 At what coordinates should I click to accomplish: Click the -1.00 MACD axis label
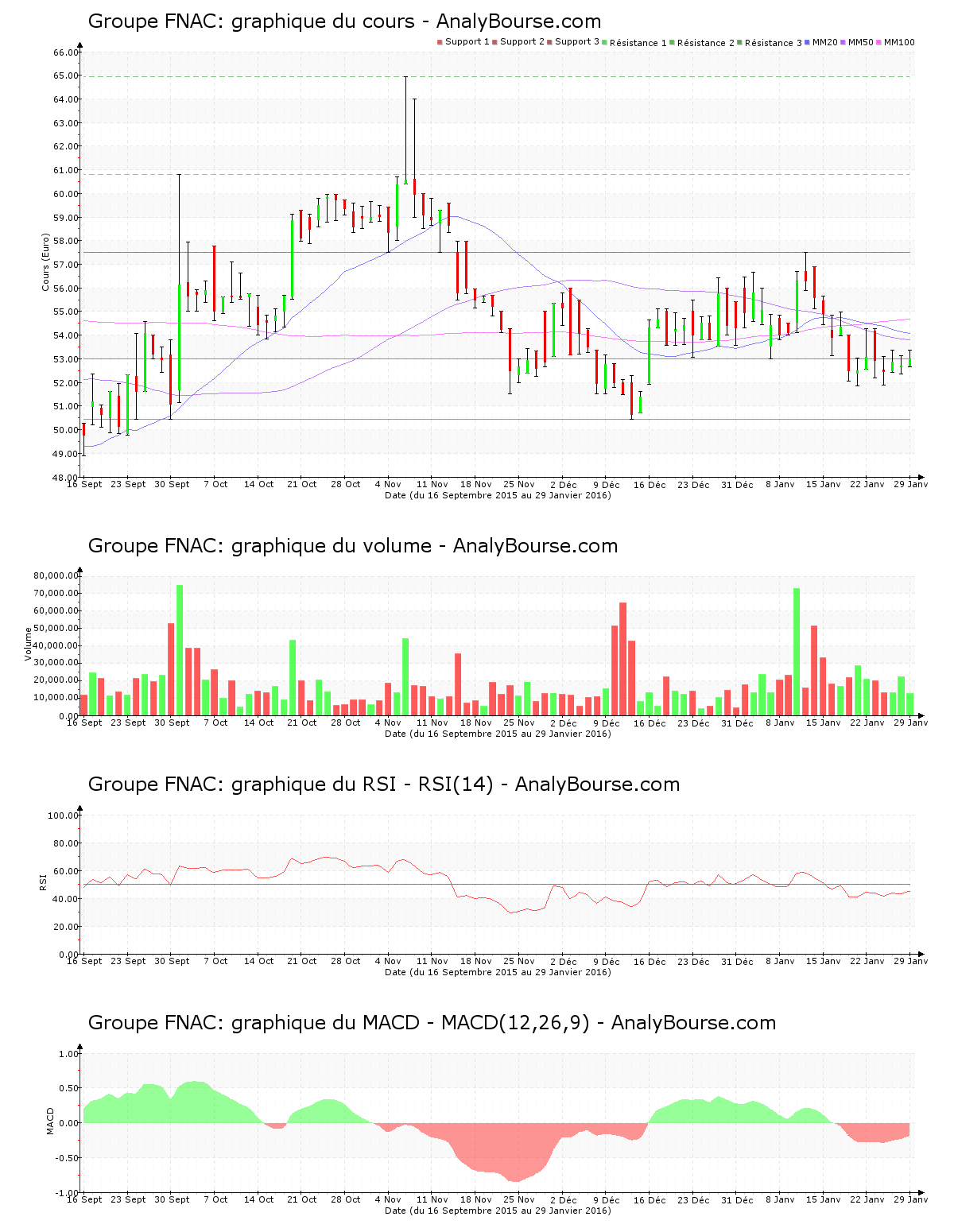pyautogui.click(x=67, y=1193)
